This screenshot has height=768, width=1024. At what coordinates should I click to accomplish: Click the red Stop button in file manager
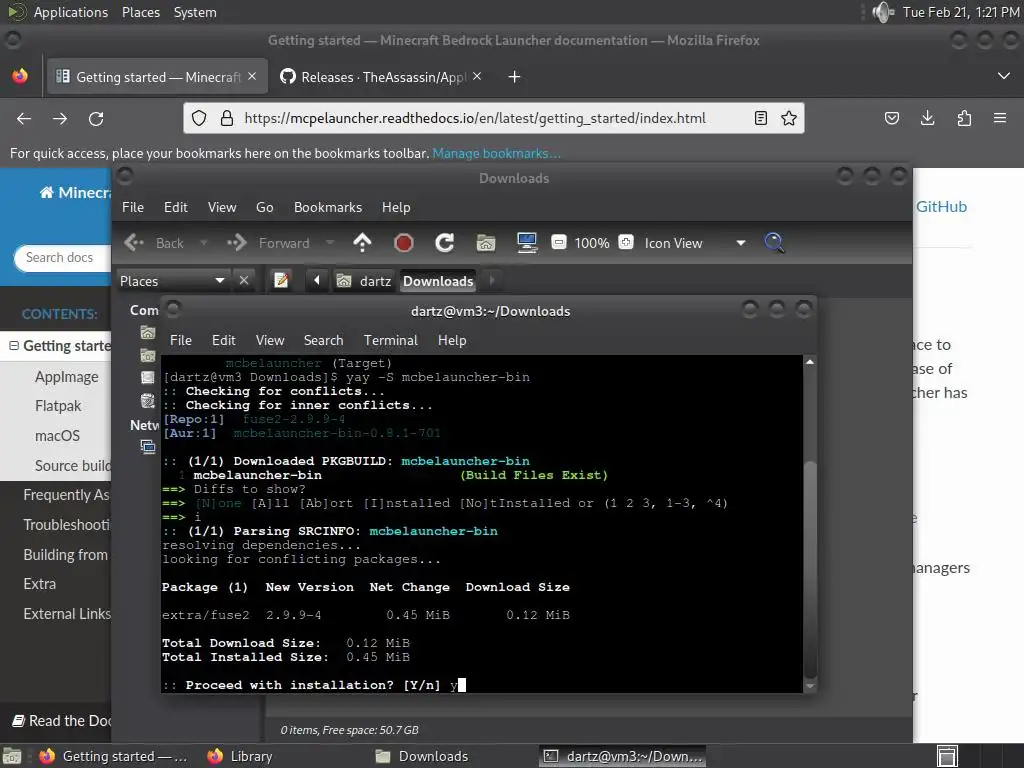(x=404, y=243)
